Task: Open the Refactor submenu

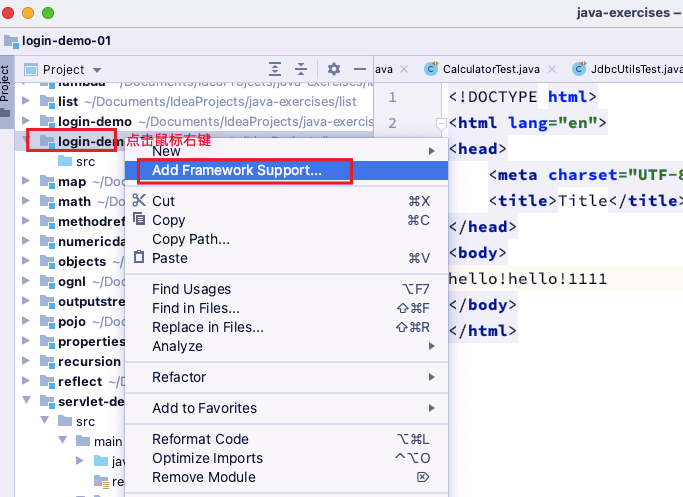Action: point(286,377)
